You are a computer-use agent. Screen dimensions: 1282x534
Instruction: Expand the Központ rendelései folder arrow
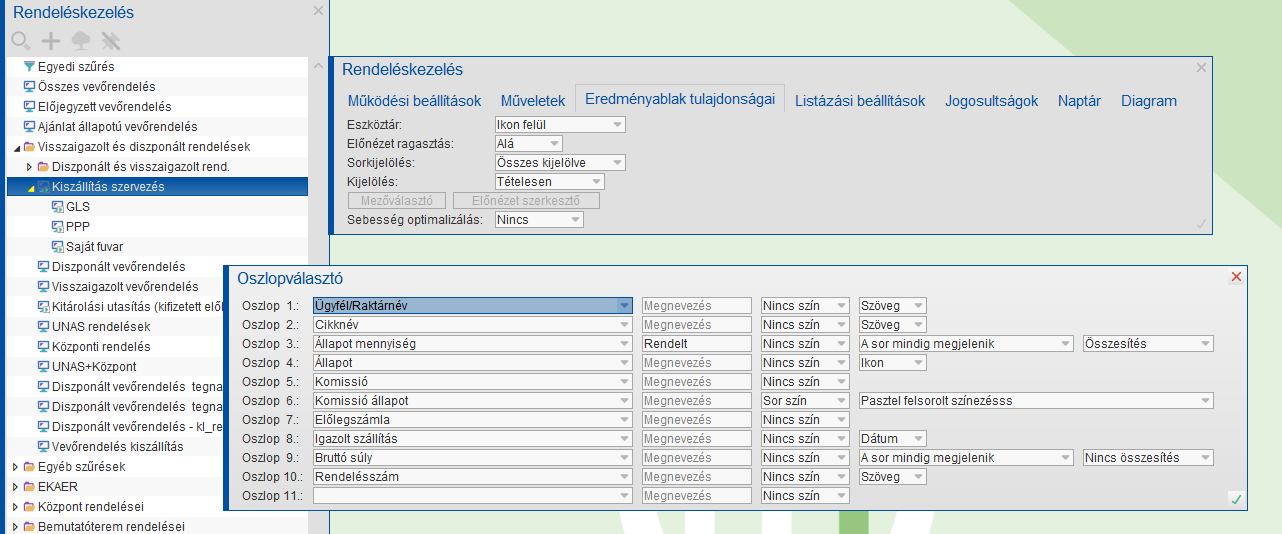pyautogui.click(x=15, y=507)
